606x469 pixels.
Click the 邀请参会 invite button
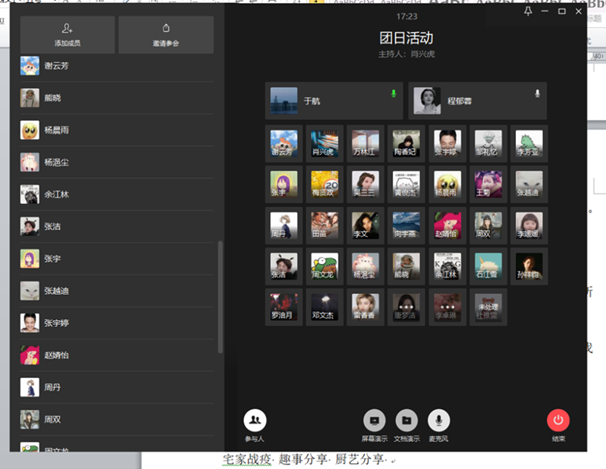[x=165, y=35]
